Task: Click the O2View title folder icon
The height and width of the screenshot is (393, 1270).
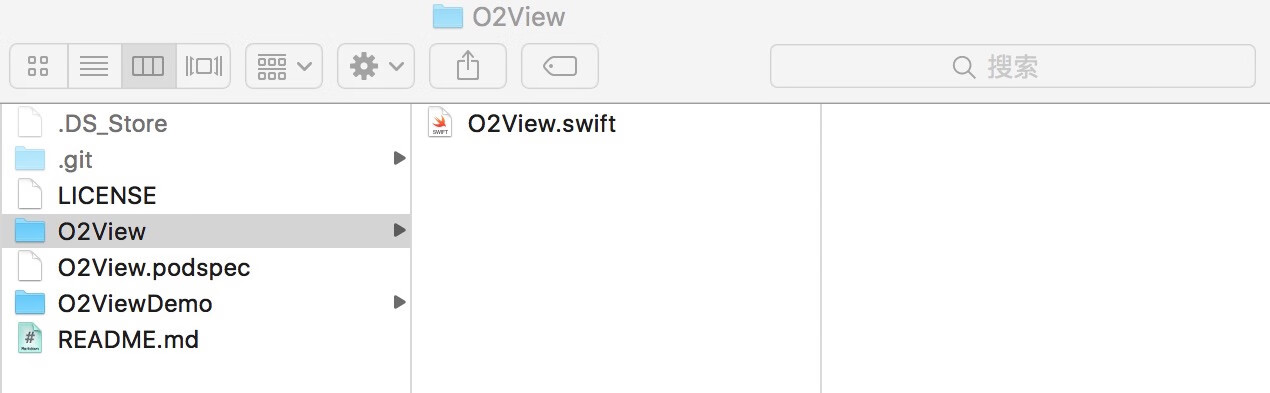Action: [x=447, y=16]
